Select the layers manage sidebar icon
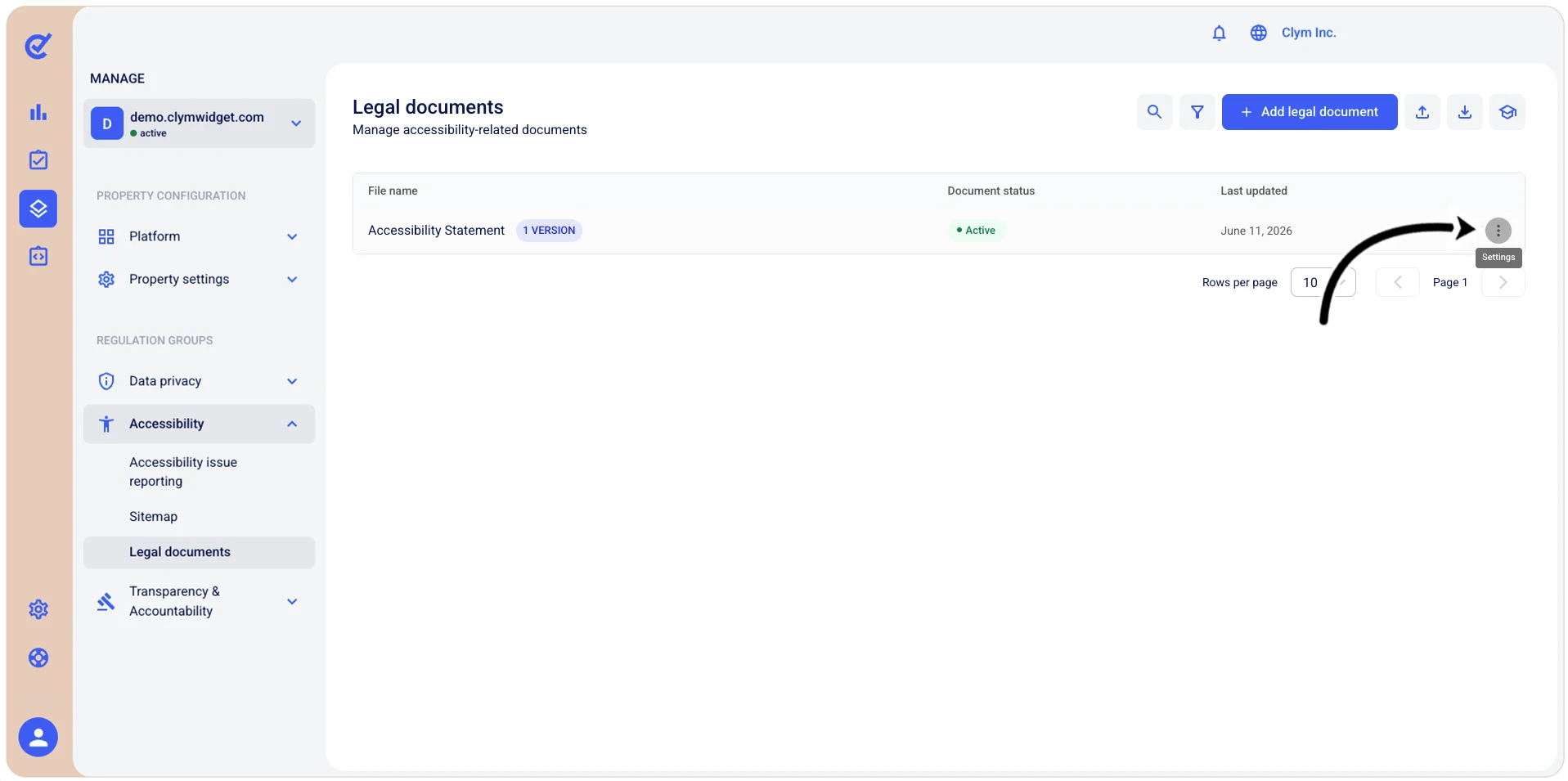 coord(38,209)
